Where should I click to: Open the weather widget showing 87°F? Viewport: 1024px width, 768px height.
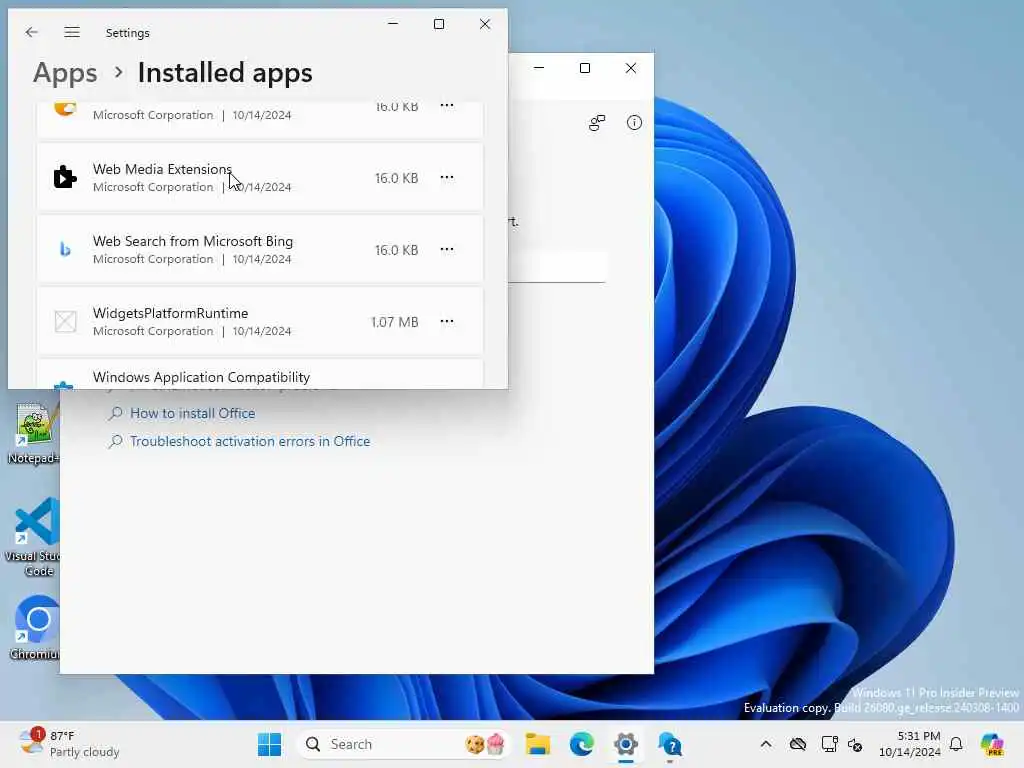pos(69,744)
